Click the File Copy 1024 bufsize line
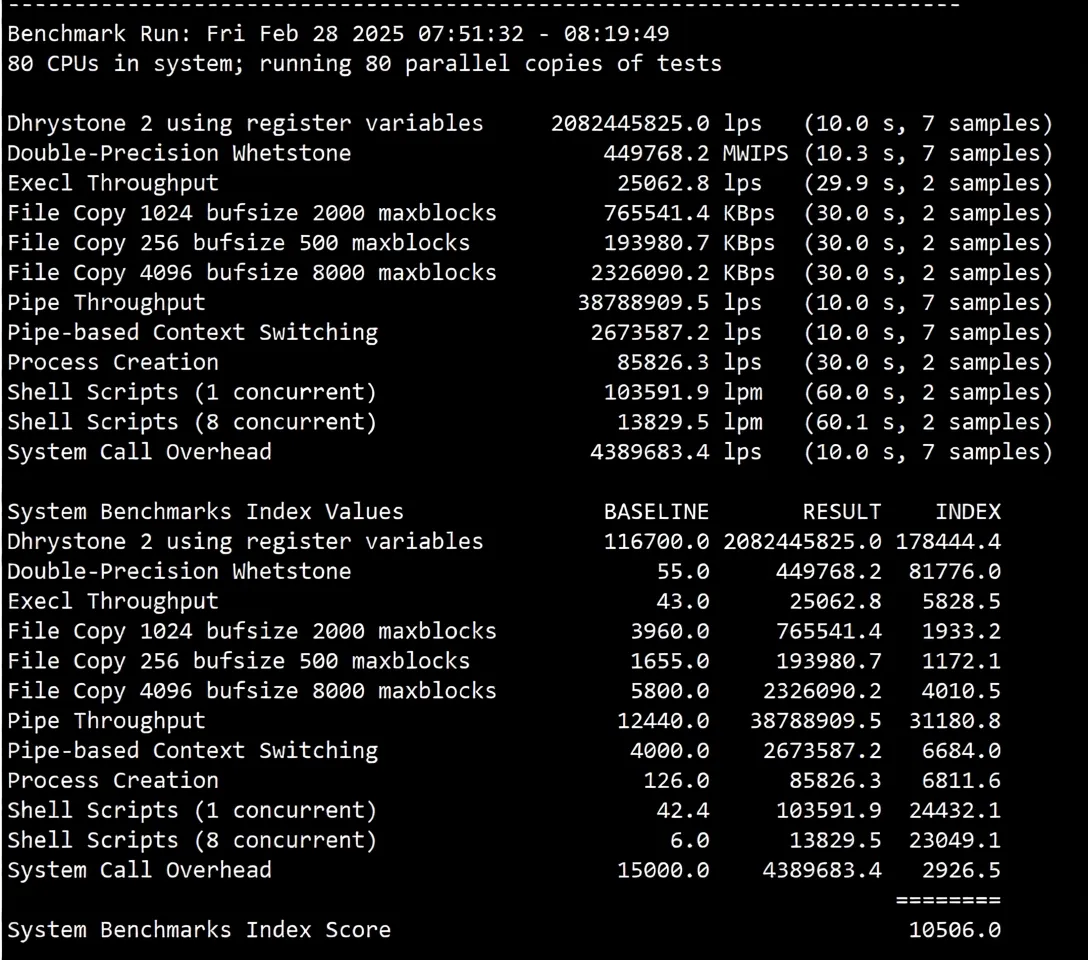This screenshot has height=960, width=1088. coord(250,212)
